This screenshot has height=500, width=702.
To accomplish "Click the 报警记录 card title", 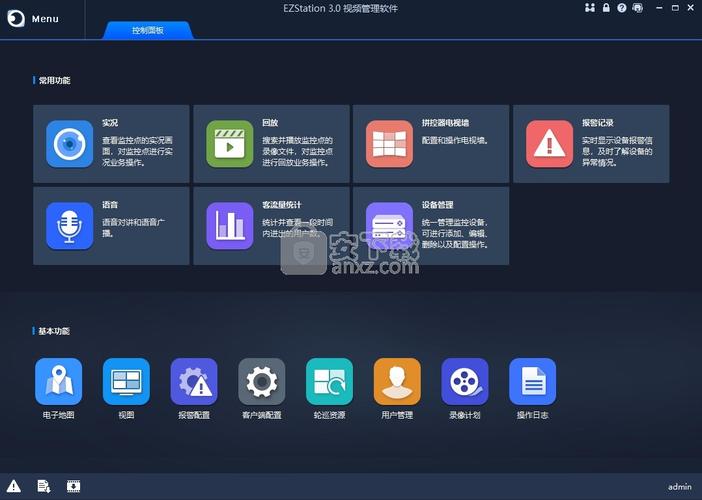I will tap(598, 123).
